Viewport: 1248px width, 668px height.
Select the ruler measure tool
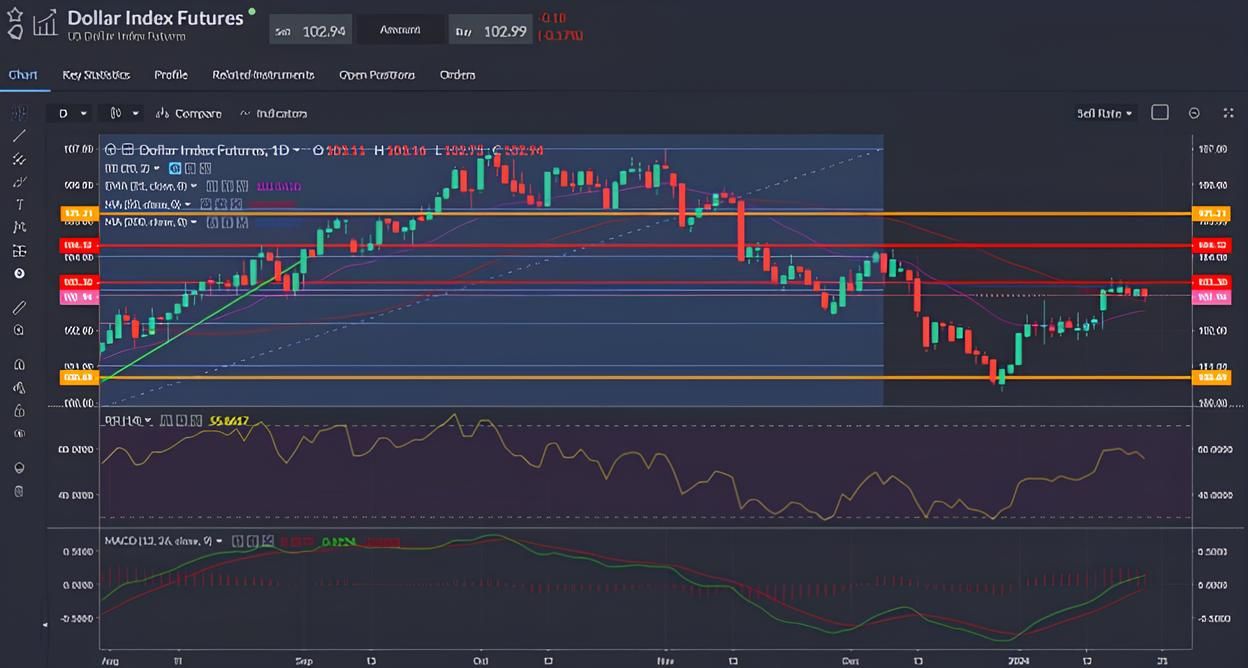(19, 307)
